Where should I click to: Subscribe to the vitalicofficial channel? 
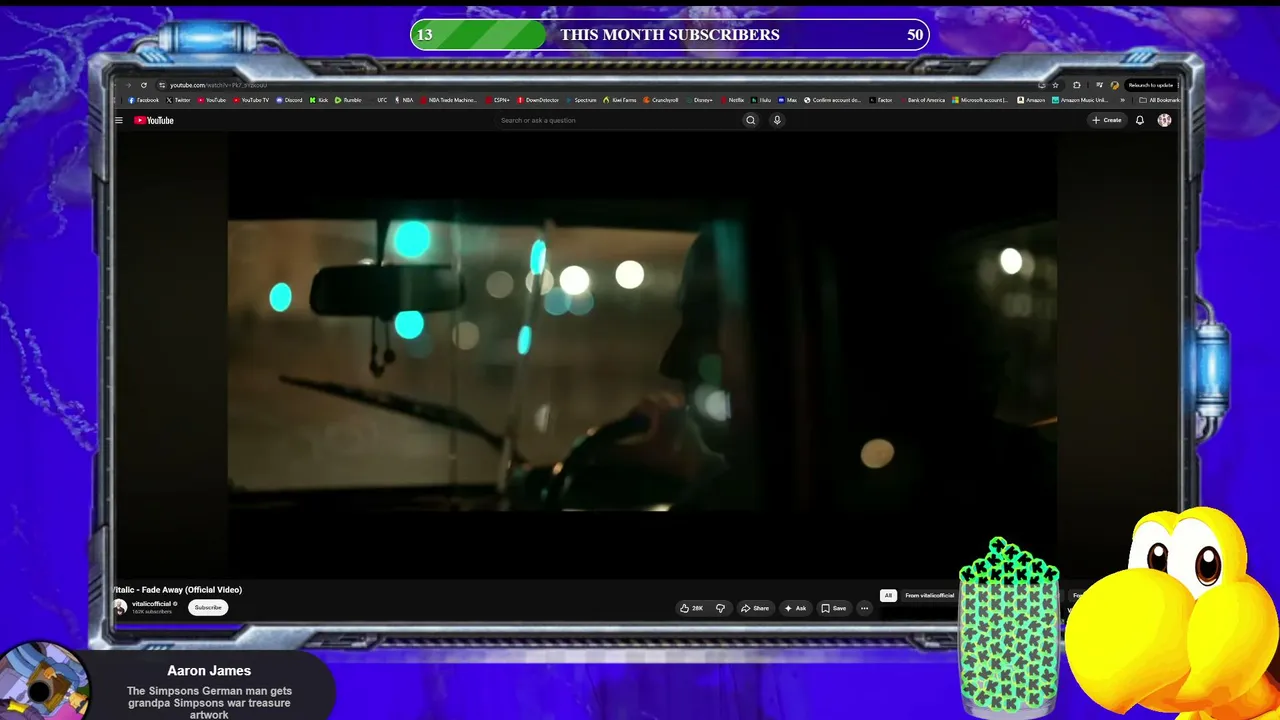208,607
